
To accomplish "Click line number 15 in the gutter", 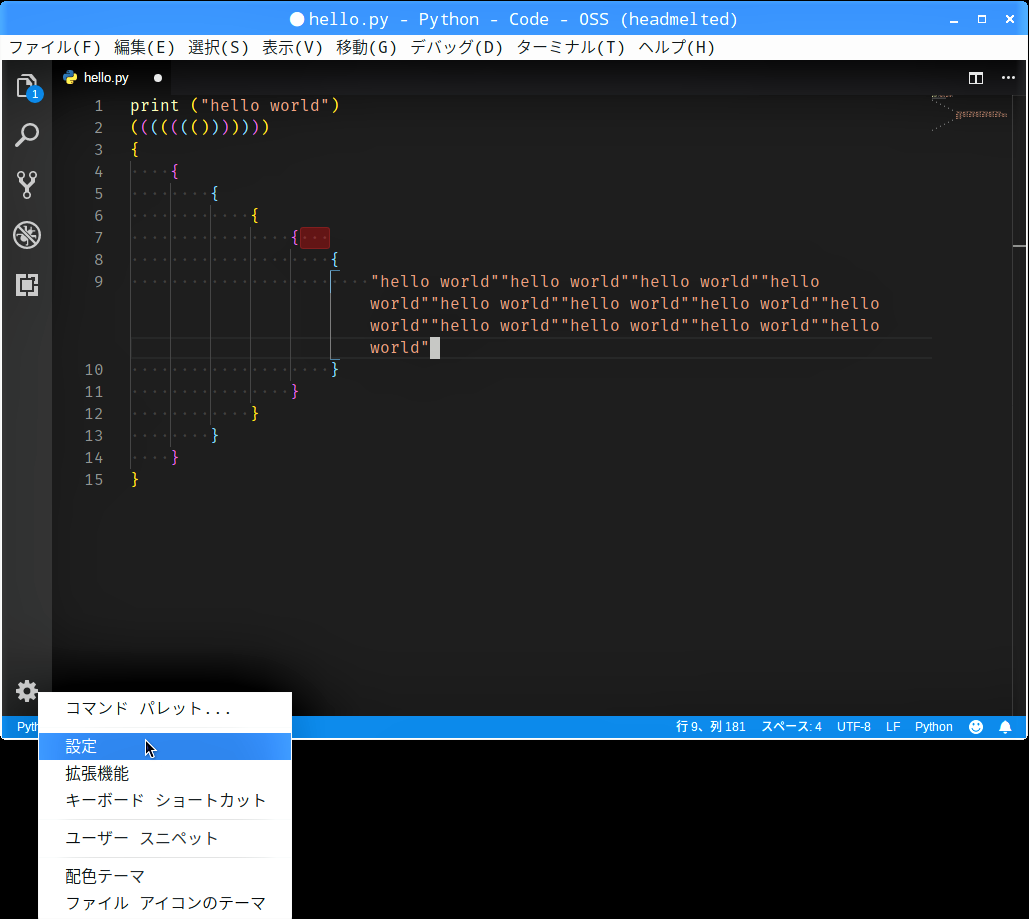I will [94, 480].
